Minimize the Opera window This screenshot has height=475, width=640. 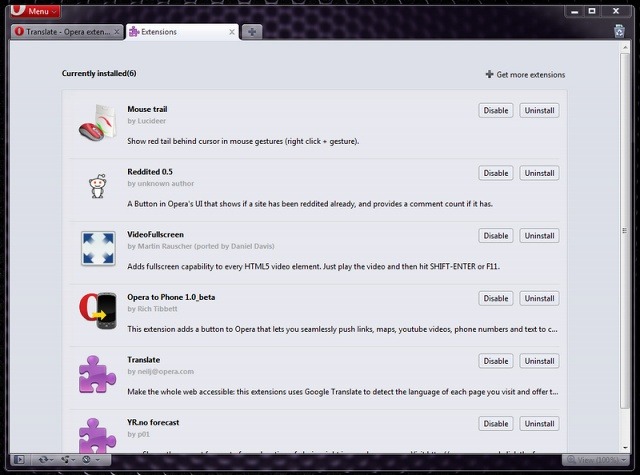(x=575, y=11)
